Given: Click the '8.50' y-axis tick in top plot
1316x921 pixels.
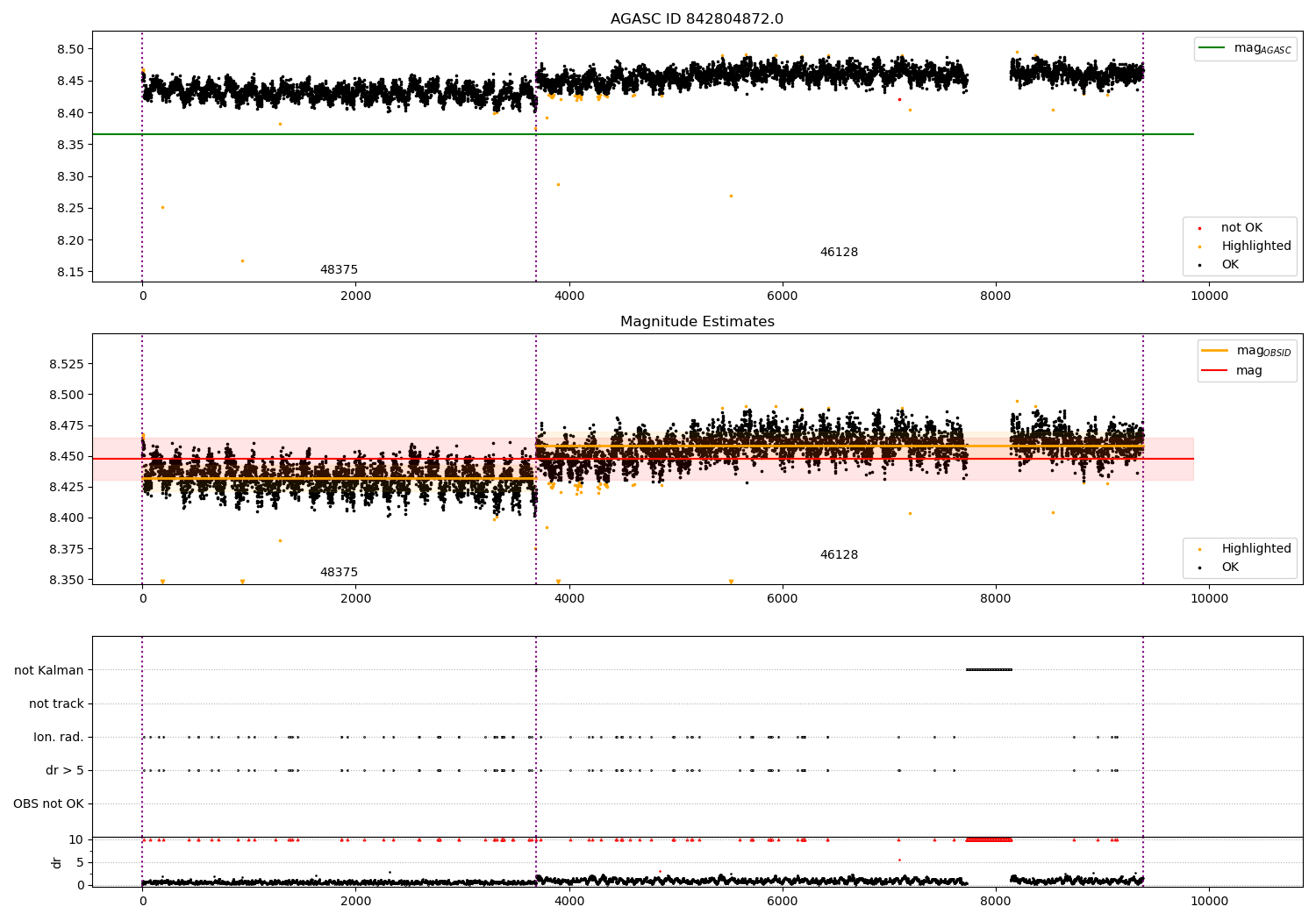Looking at the screenshot, I should click(71, 49).
